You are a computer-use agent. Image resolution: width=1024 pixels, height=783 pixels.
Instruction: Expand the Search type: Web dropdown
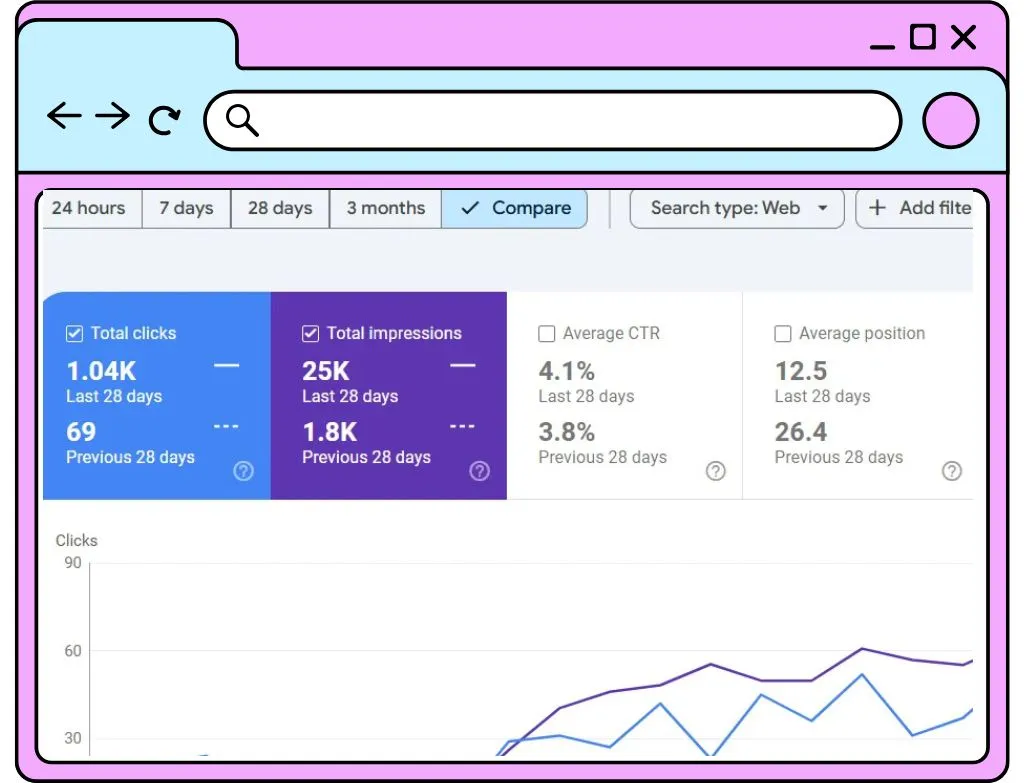point(737,208)
